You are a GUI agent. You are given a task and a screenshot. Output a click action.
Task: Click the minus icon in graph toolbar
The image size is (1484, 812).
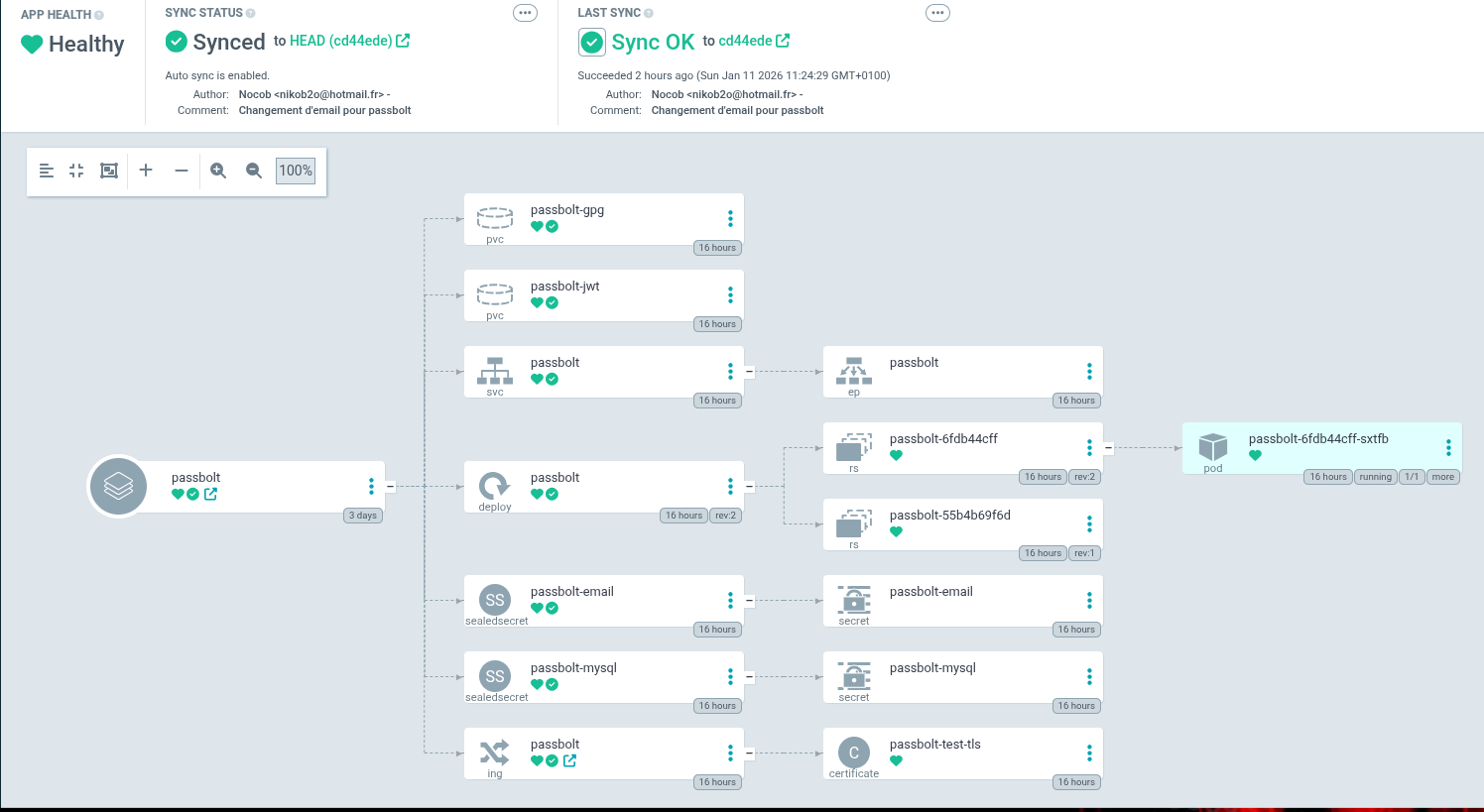[x=182, y=171]
